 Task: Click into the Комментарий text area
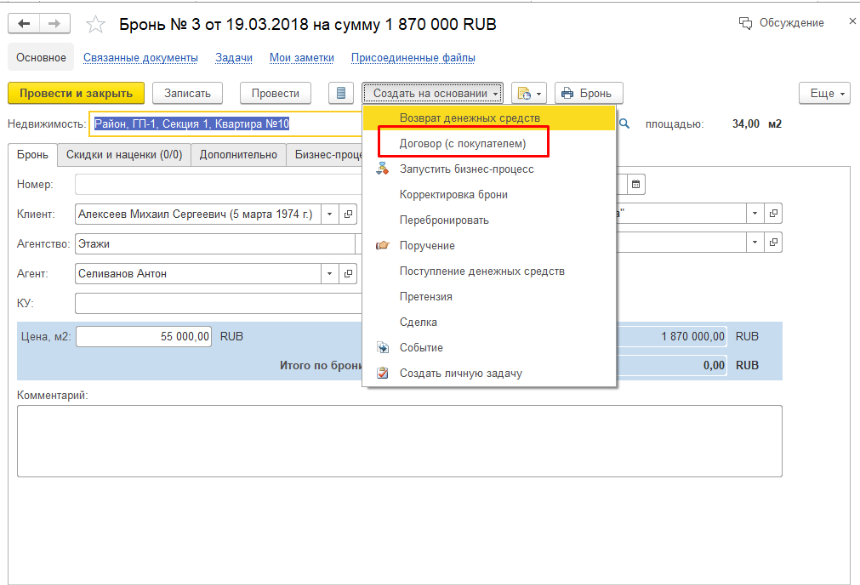tap(399, 440)
